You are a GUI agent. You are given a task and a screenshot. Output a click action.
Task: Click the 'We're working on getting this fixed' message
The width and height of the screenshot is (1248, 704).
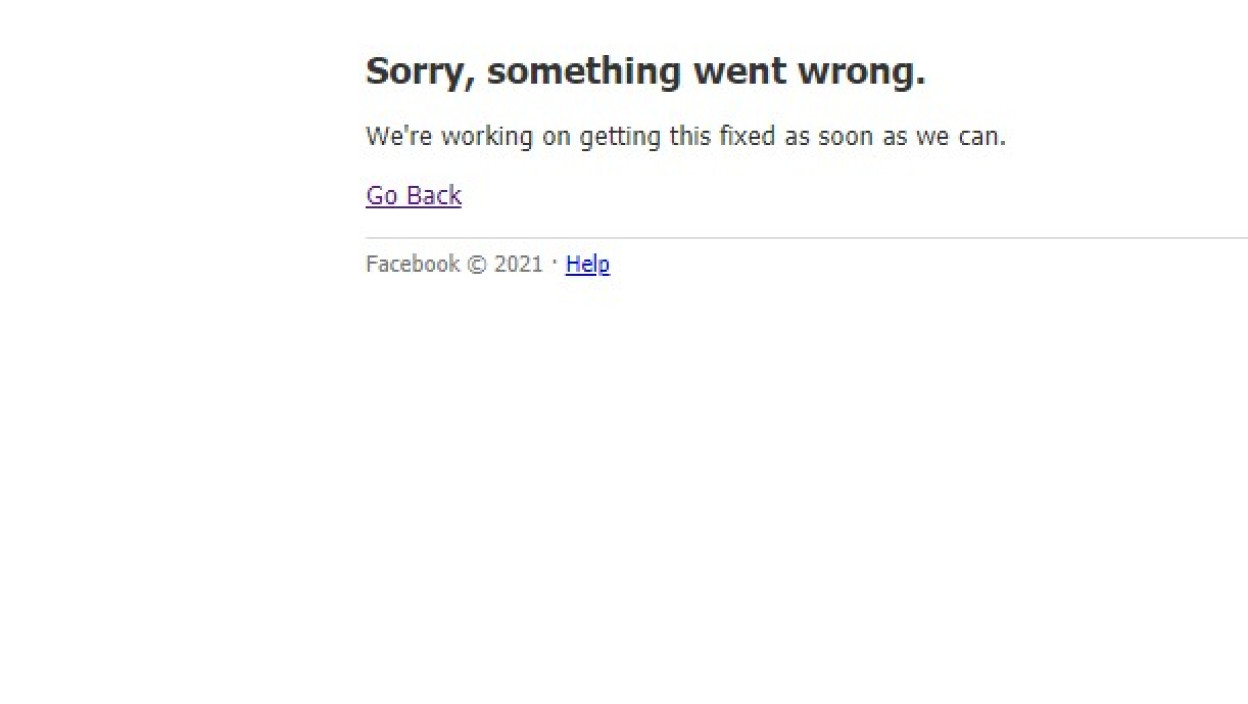coord(686,137)
